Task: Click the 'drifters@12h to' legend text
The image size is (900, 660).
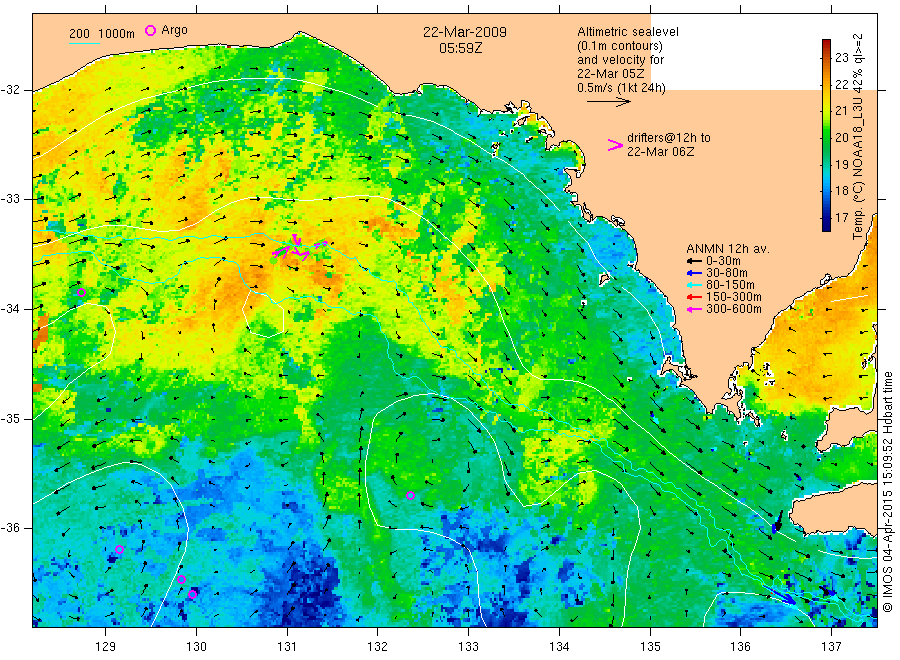Action: click(x=669, y=138)
